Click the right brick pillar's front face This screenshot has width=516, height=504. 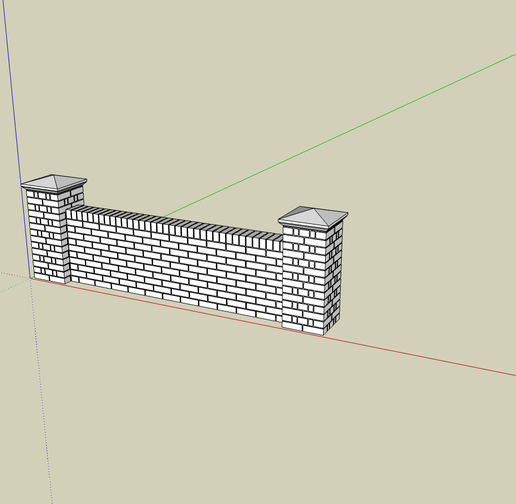click(x=304, y=280)
